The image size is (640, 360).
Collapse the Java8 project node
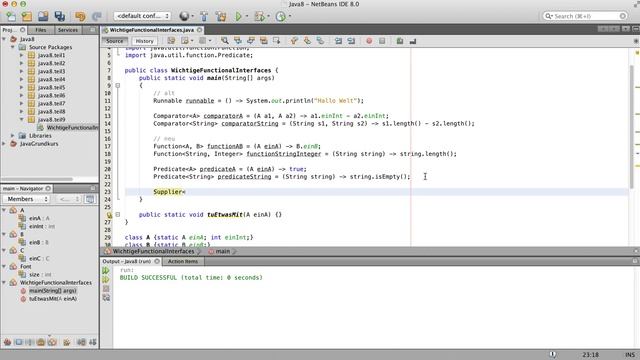pos(4,39)
